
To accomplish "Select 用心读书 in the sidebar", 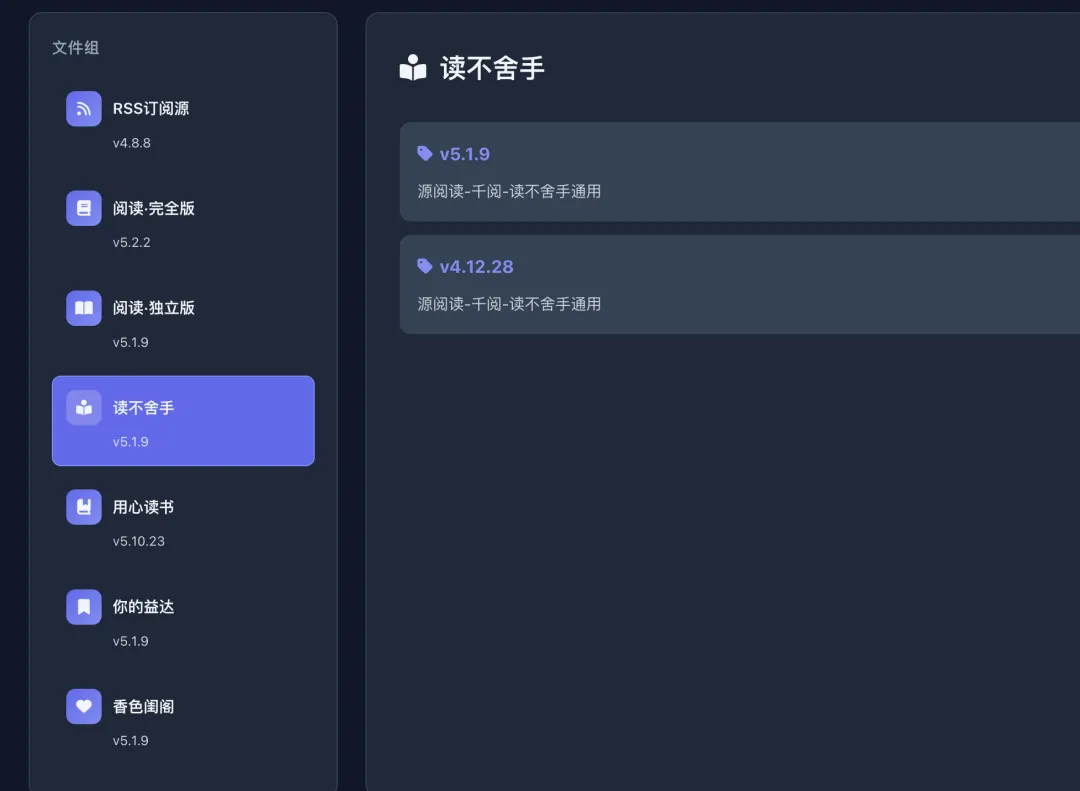I will point(183,521).
